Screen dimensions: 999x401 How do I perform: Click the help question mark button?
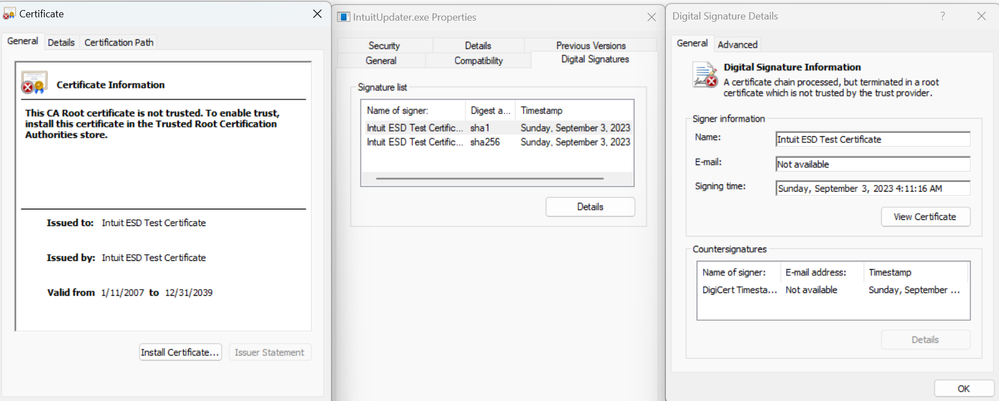pyautogui.click(x=942, y=16)
